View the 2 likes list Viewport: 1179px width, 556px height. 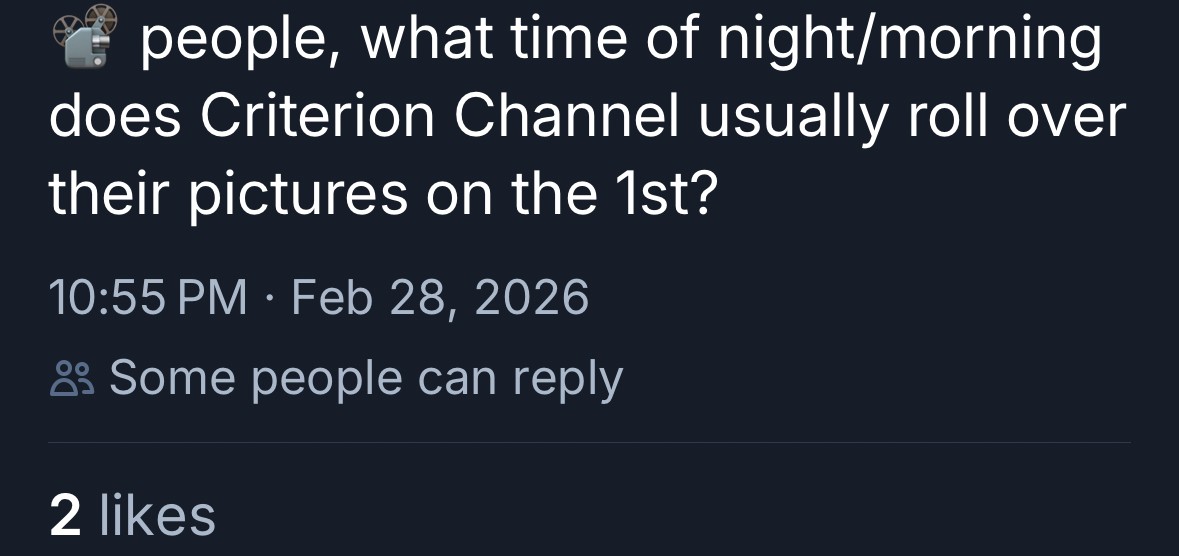pos(132,516)
